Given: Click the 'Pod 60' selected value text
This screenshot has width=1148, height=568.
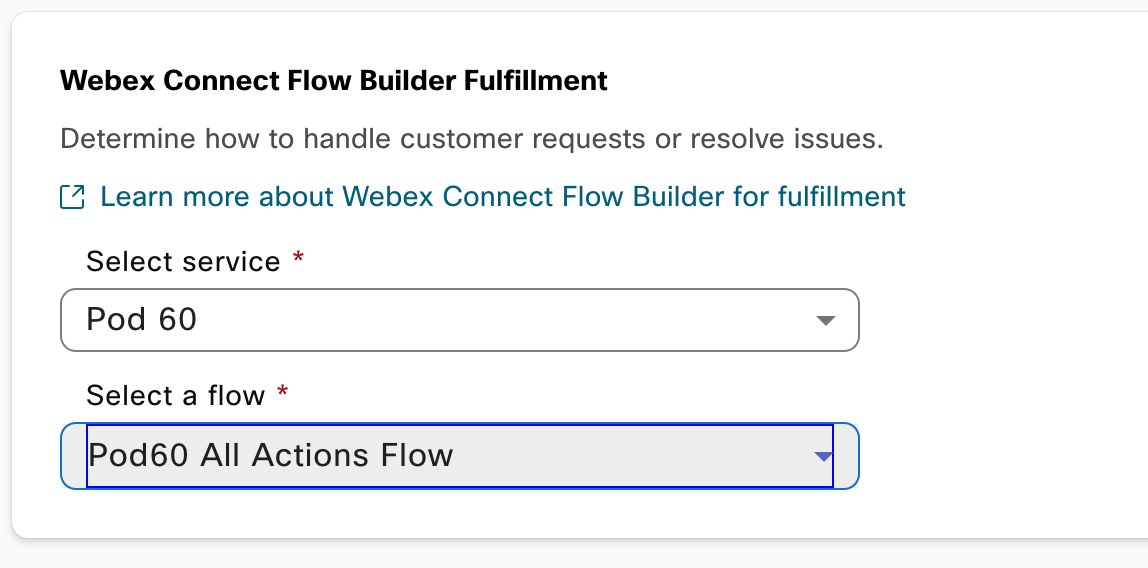Looking at the screenshot, I should (142, 320).
